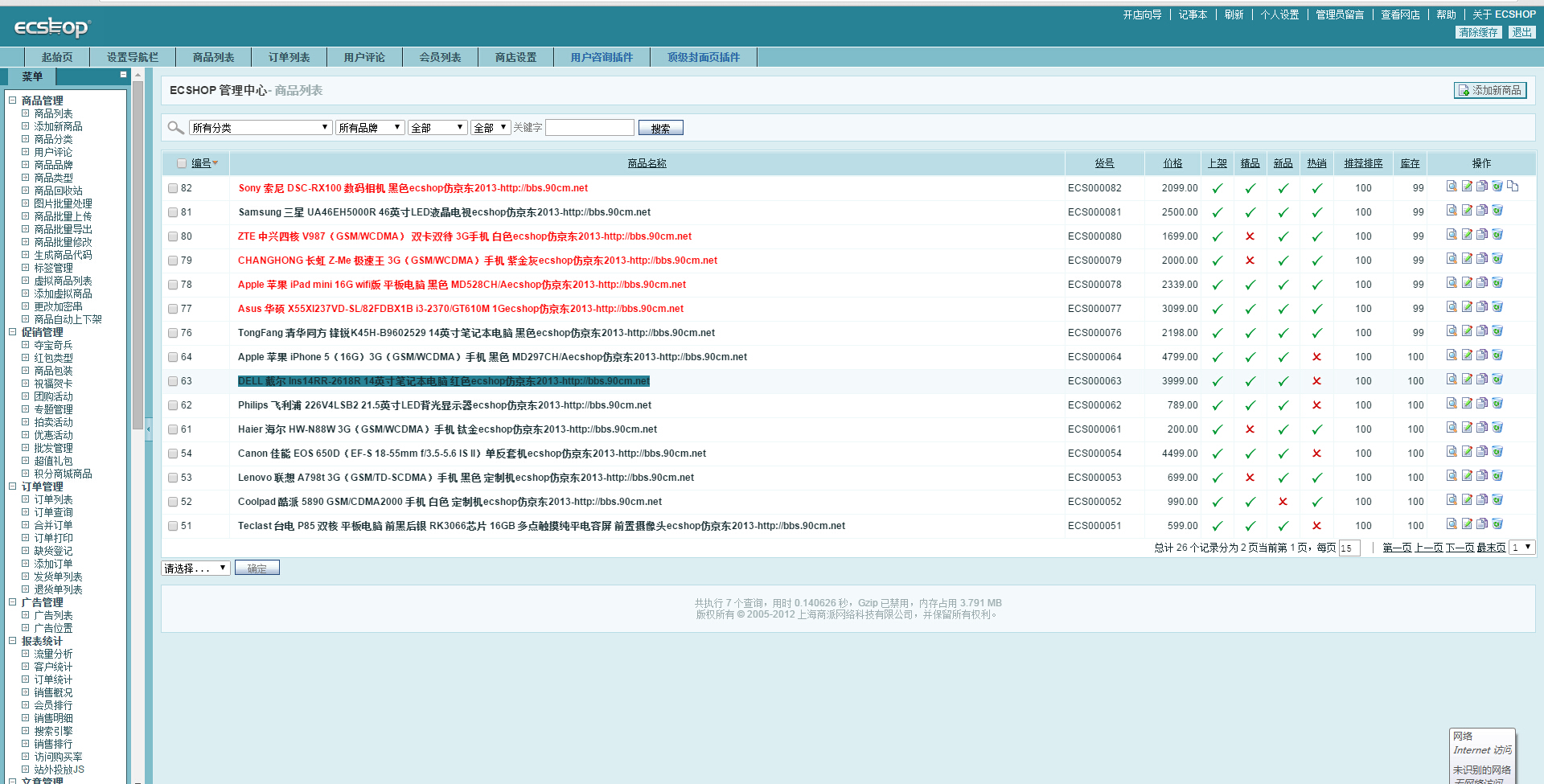
Task: Edit product 81 Samsung TV via pencil icon
Action: 1467,210
